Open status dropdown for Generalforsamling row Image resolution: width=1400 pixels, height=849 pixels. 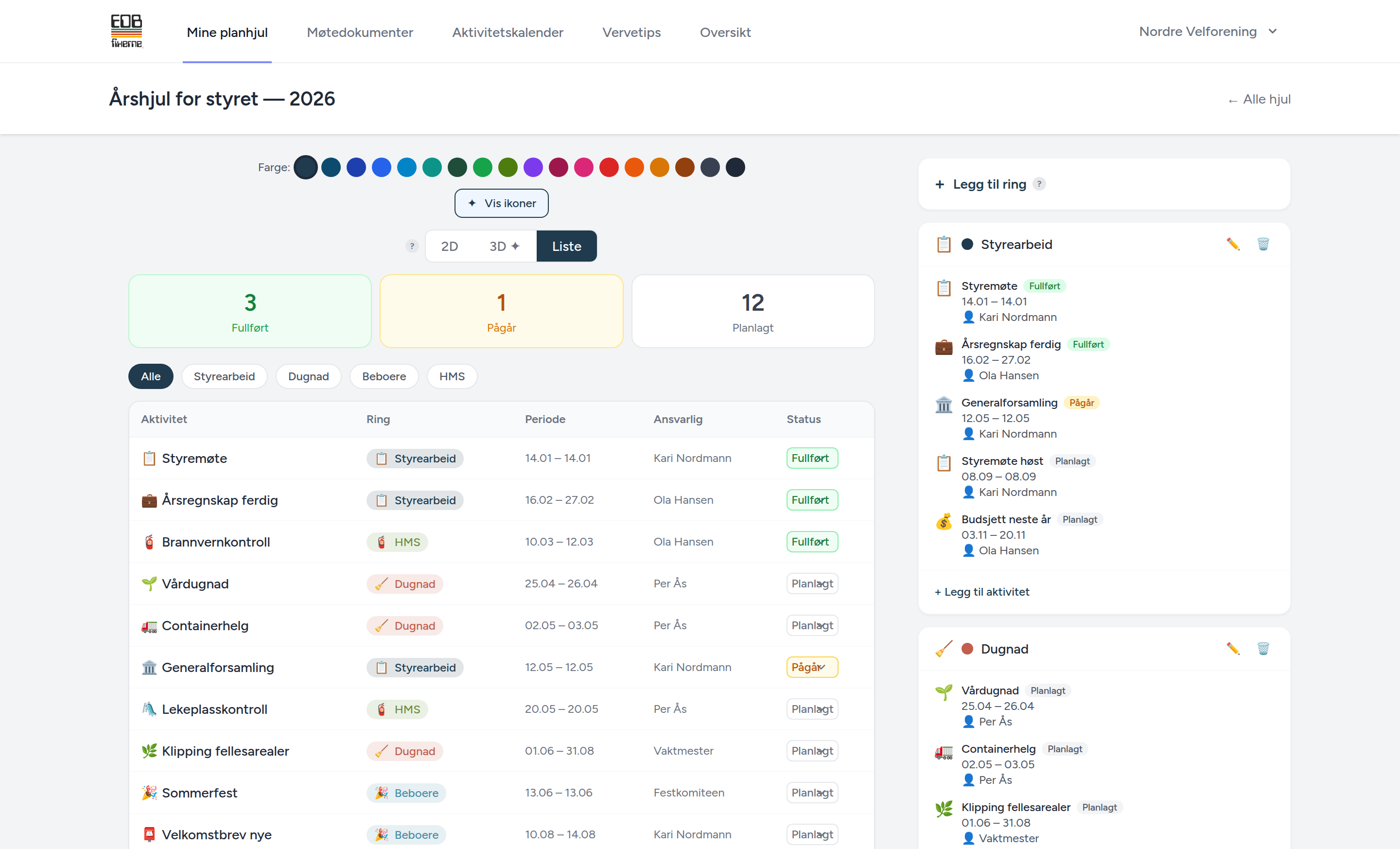click(x=812, y=667)
